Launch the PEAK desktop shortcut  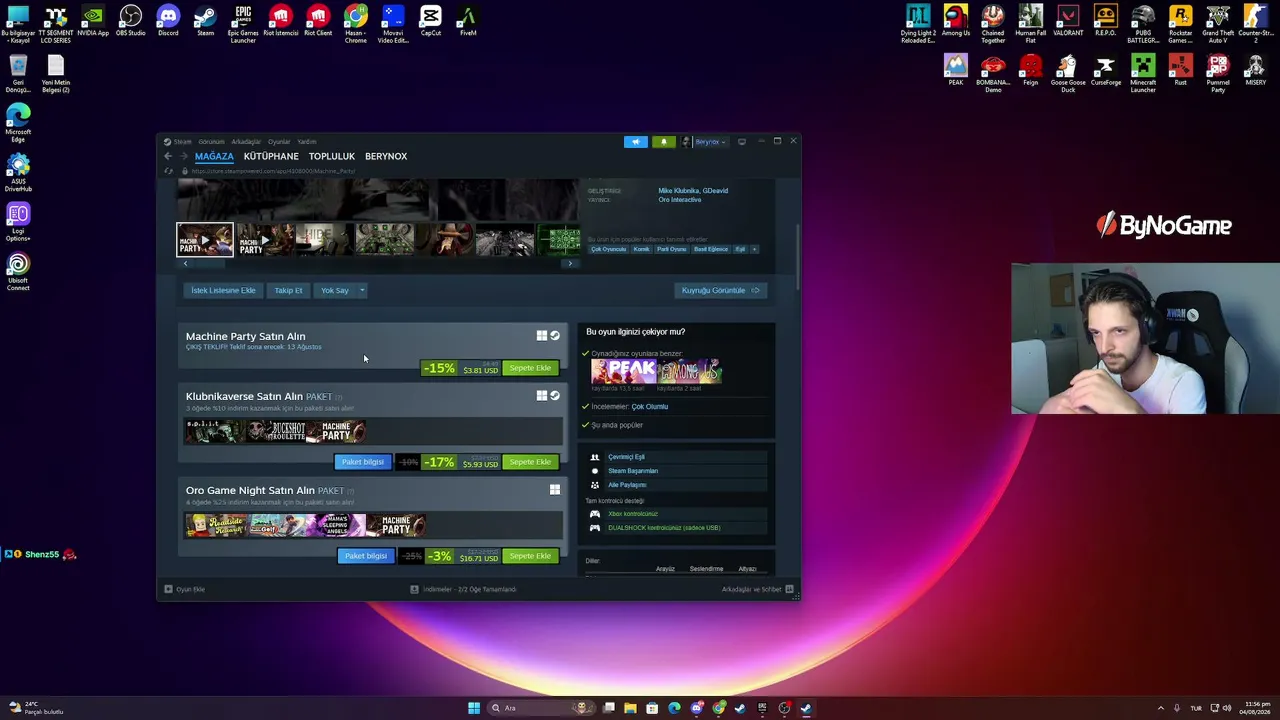956,70
